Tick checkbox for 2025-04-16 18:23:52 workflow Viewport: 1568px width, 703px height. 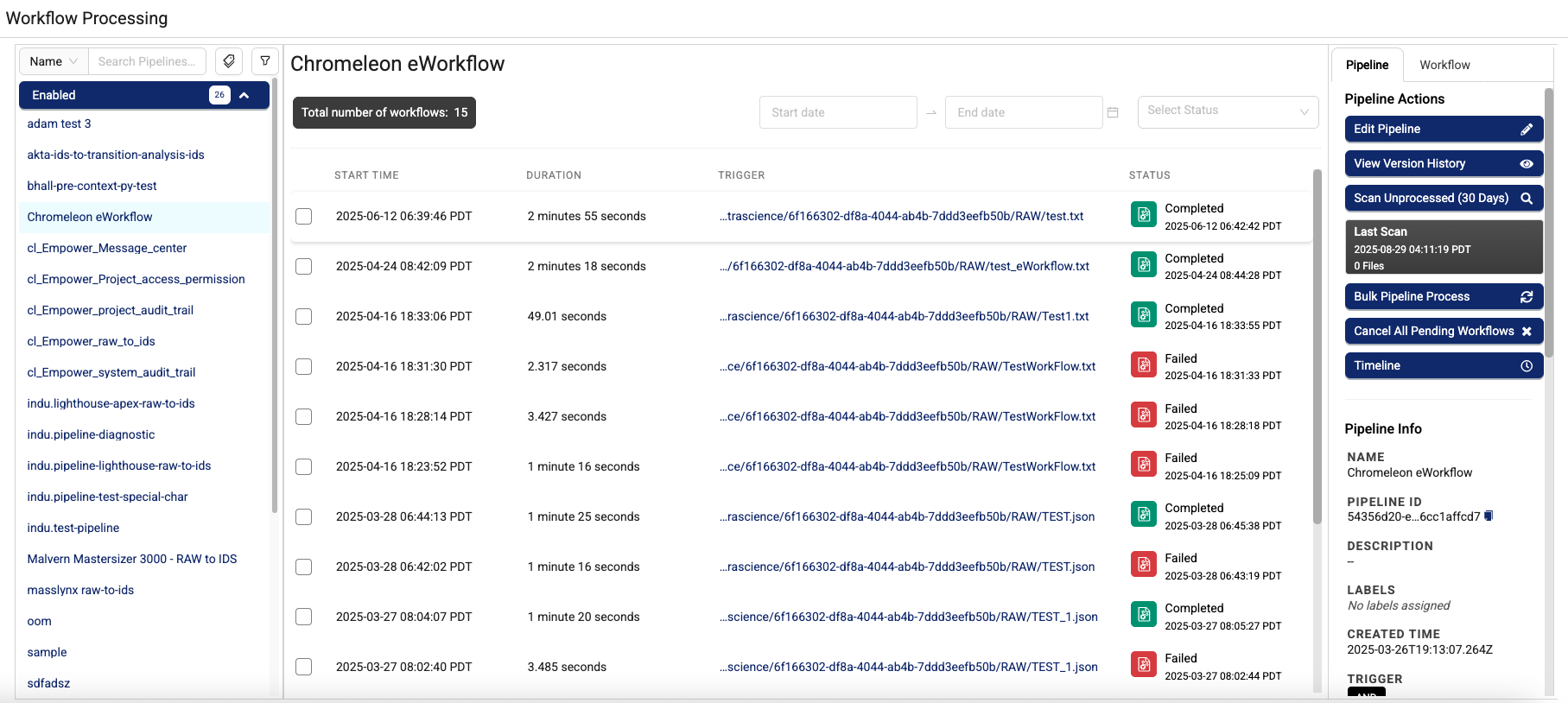(x=304, y=466)
